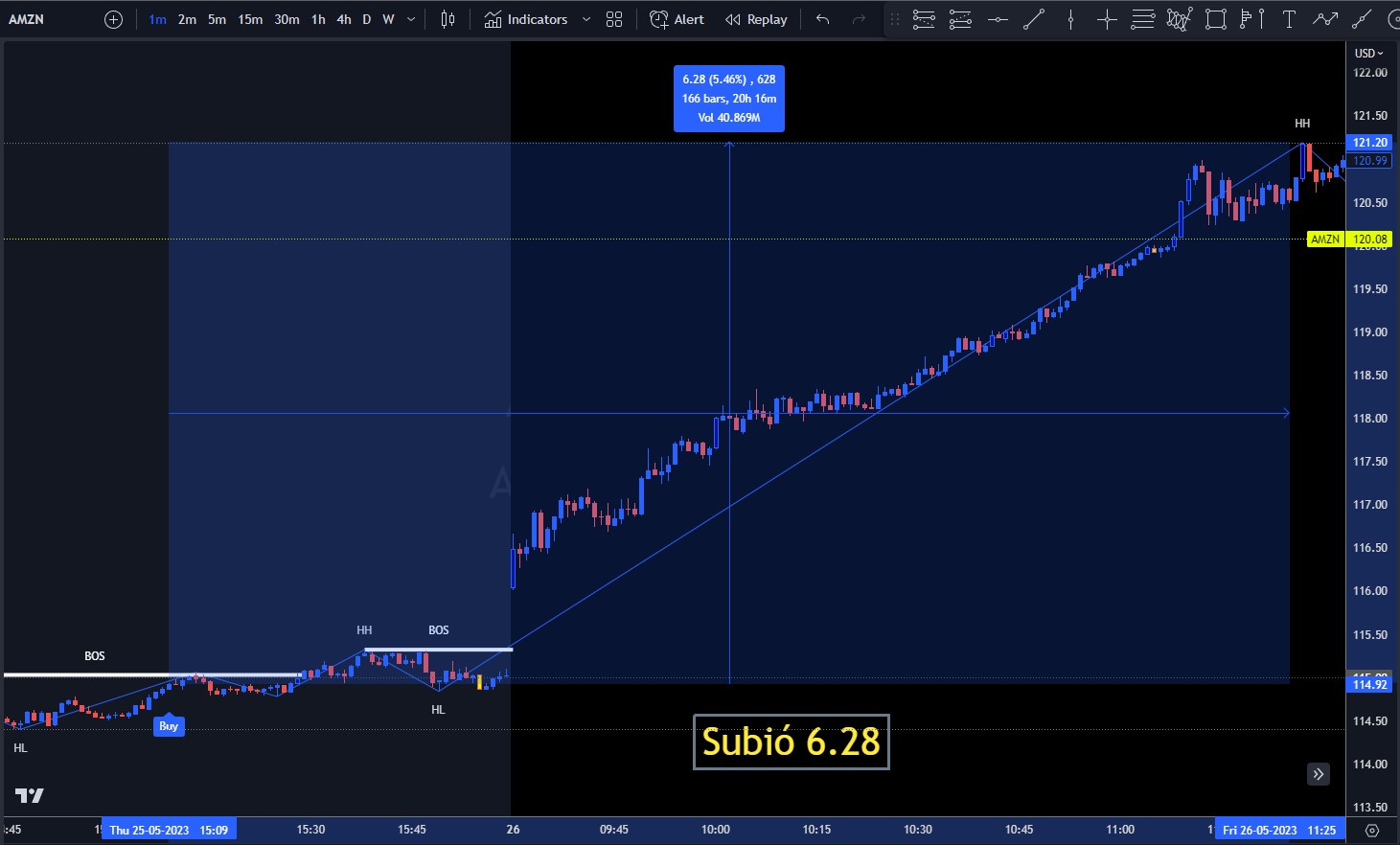The width and height of the screenshot is (1400, 845).
Task: Switch to the 5m timeframe
Action: [217, 19]
